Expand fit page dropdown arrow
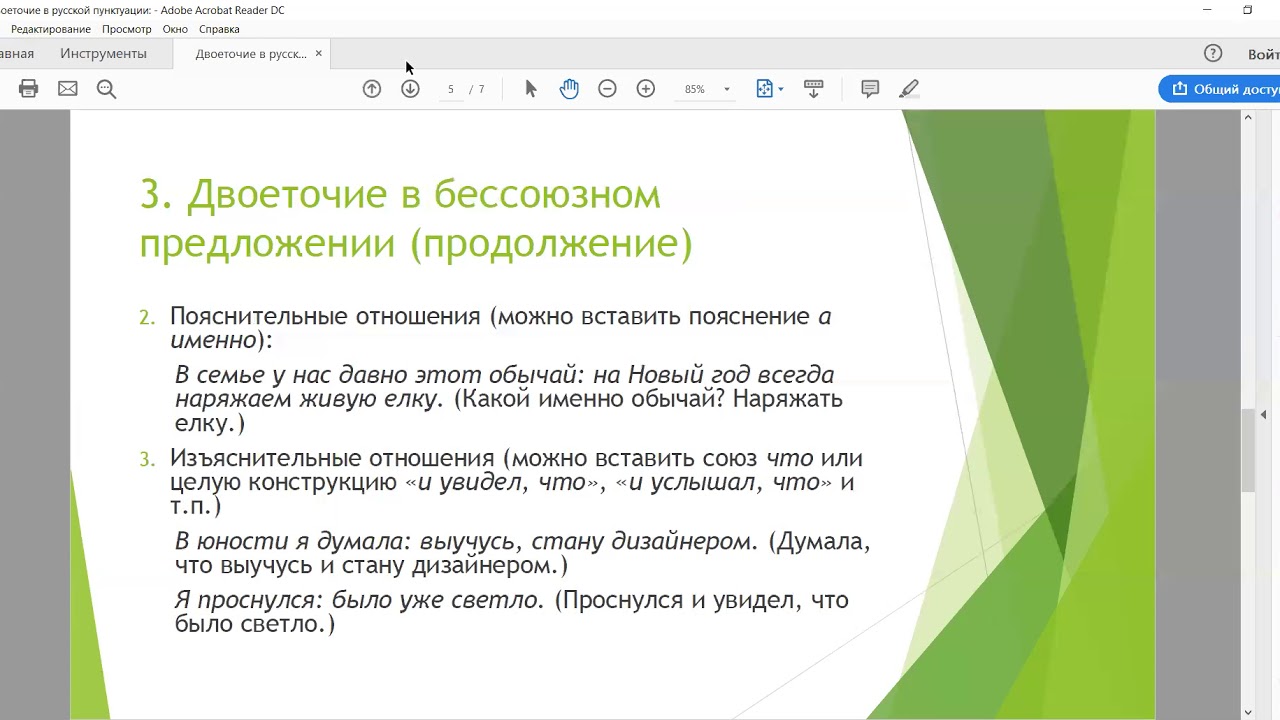This screenshot has height=720, width=1280. [x=781, y=89]
